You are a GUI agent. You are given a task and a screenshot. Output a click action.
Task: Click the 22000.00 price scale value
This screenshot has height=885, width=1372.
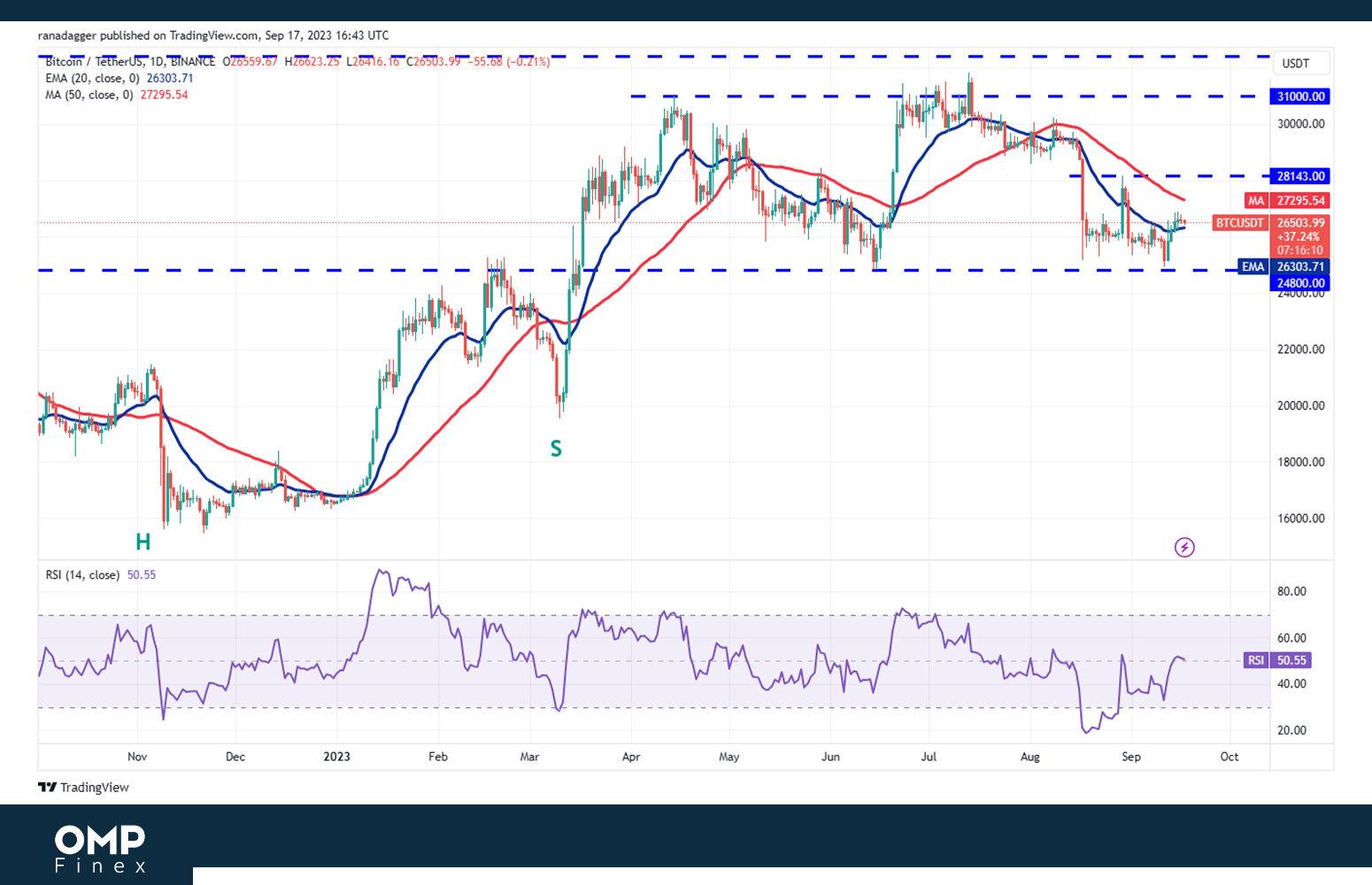pos(1300,350)
